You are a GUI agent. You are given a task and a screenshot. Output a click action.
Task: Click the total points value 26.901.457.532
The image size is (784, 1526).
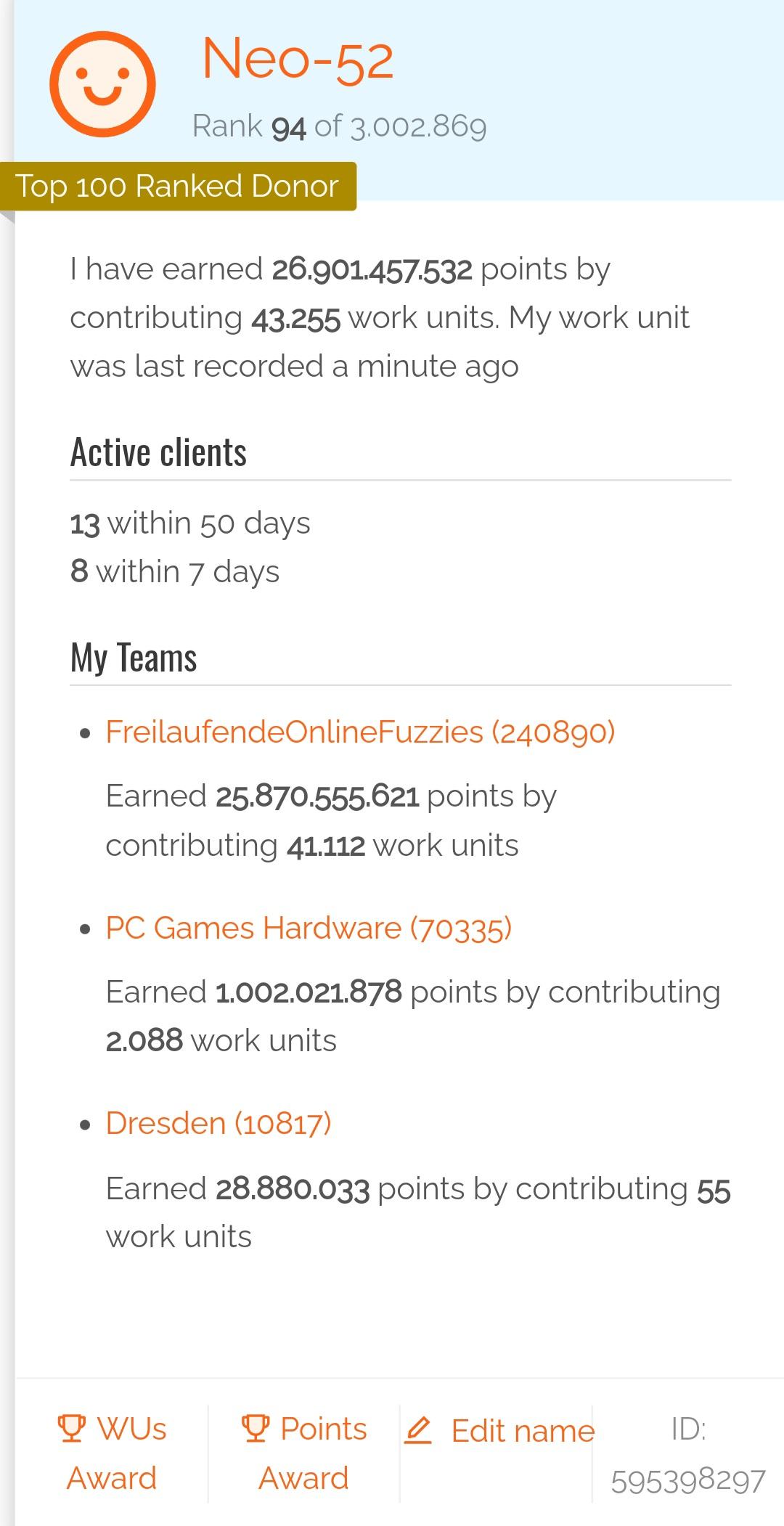pyautogui.click(x=372, y=270)
